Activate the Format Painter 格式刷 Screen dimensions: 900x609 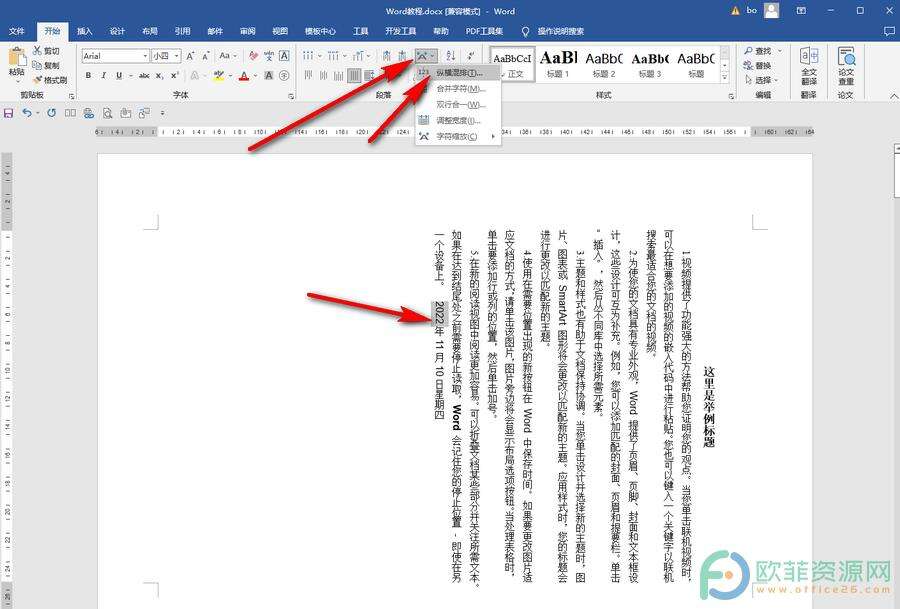click(51, 80)
